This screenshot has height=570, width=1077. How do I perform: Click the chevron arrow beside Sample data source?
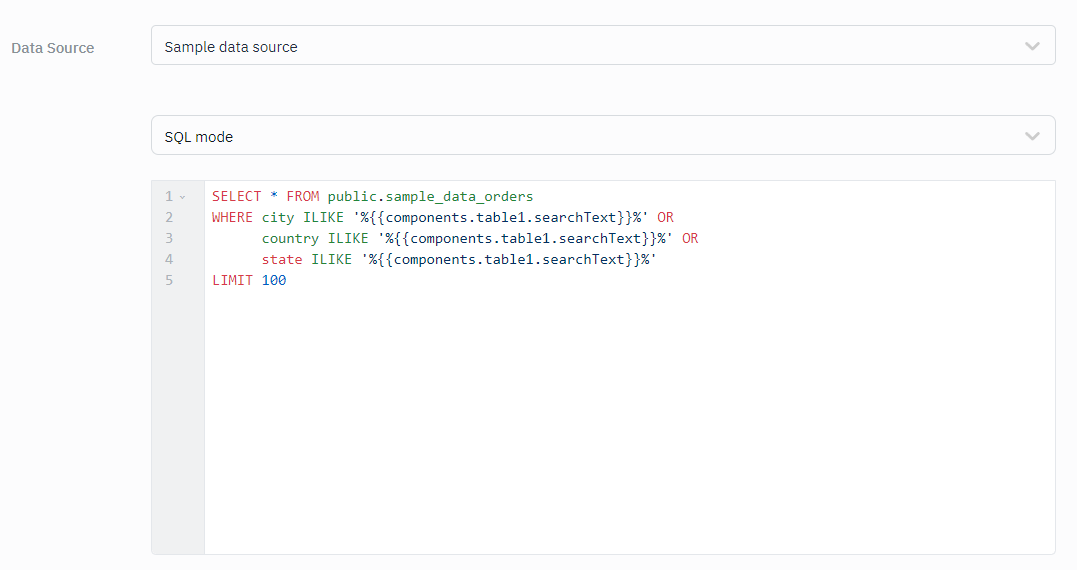coord(1032,46)
